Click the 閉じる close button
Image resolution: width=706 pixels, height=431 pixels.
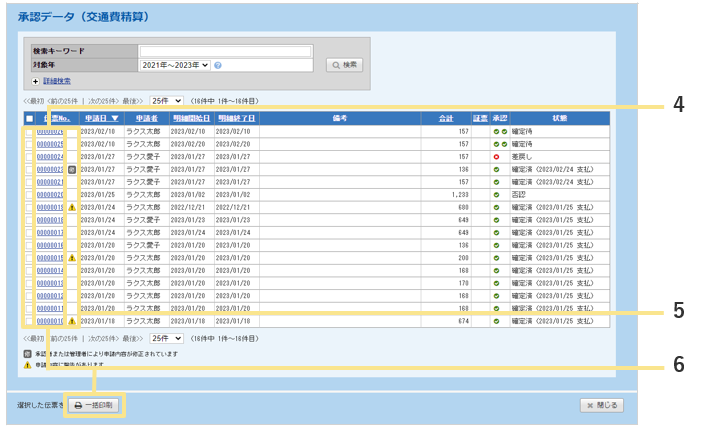602,405
